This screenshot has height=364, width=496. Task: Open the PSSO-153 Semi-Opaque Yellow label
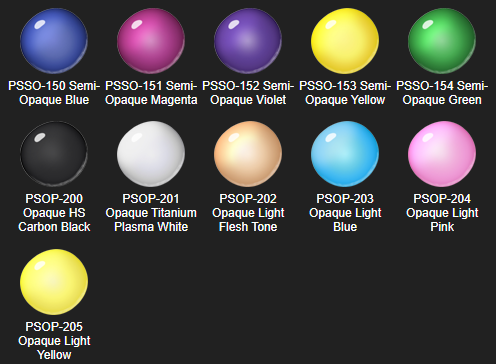(345, 93)
